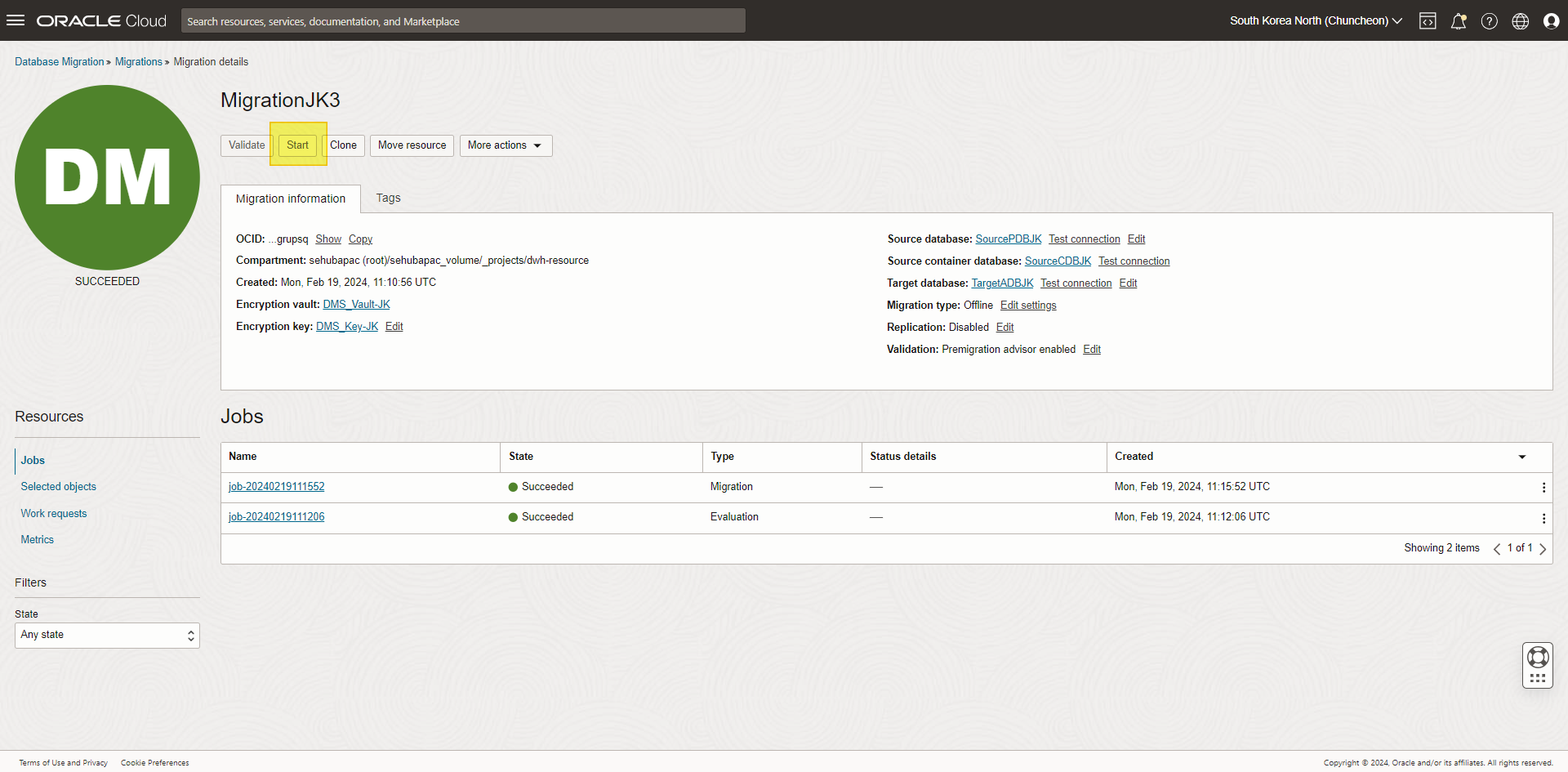Change region South Korea North dropdown
The image size is (1568, 772).
(x=1316, y=21)
